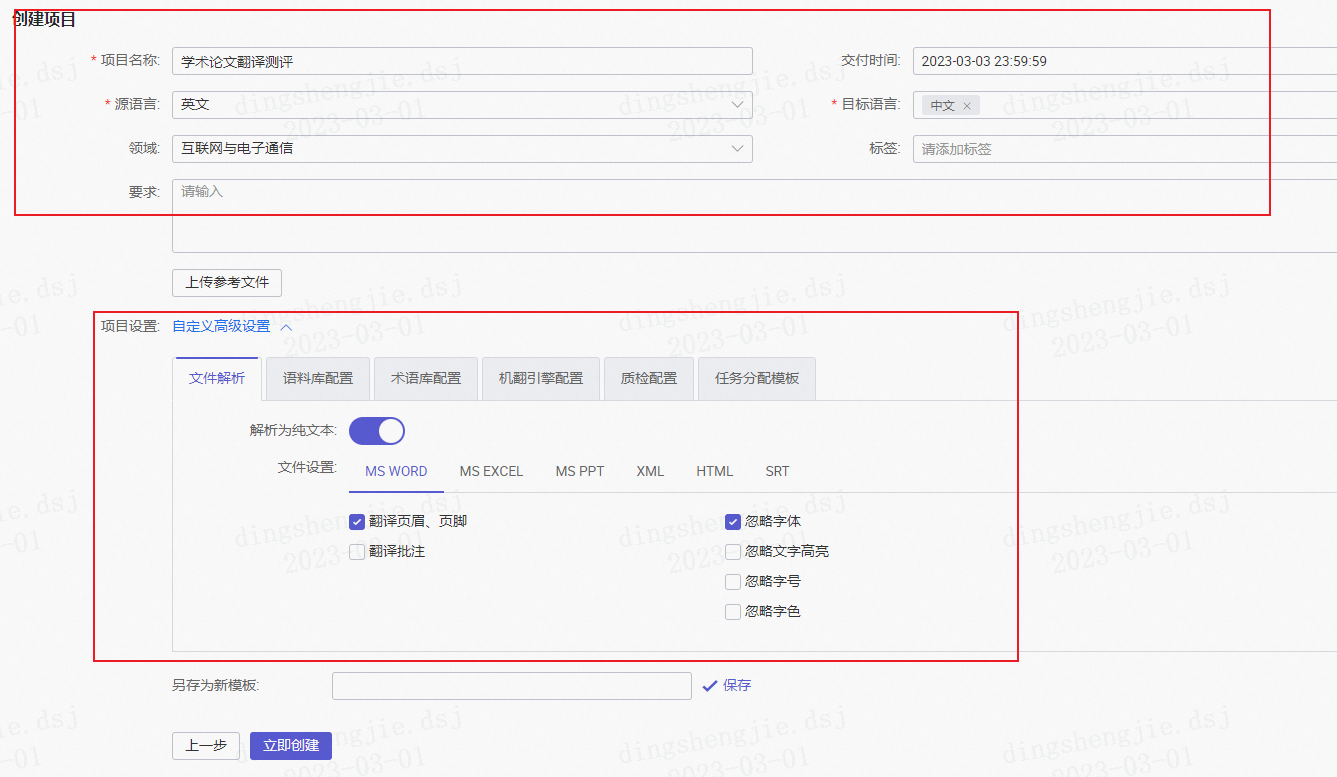1337x777 pixels.
Task: Uncheck the 忽略字体 option
Action: tap(732, 521)
